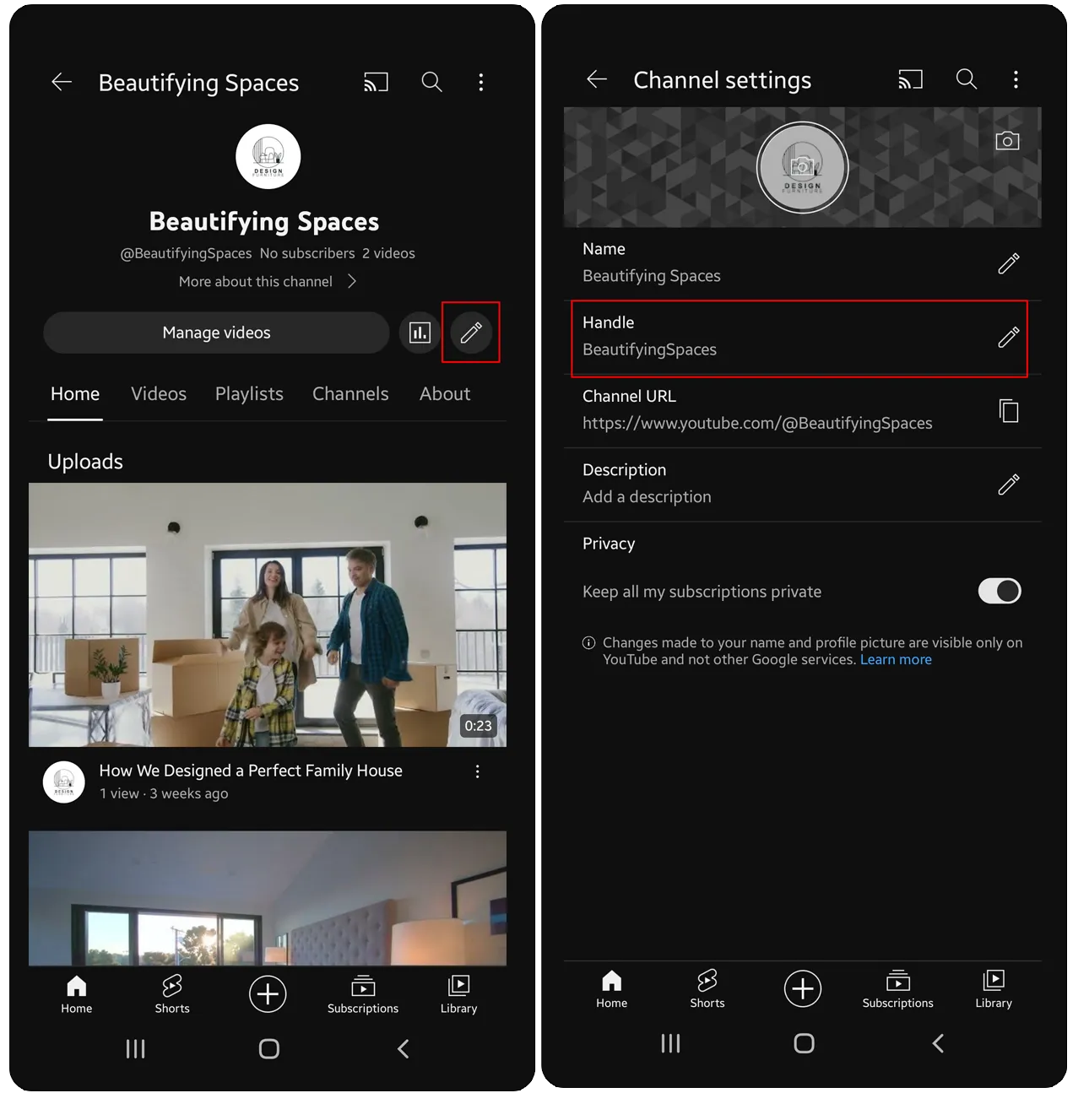Open YouTube search on the channel page
The width and height of the screenshot is (1089, 1120).
tap(431, 82)
